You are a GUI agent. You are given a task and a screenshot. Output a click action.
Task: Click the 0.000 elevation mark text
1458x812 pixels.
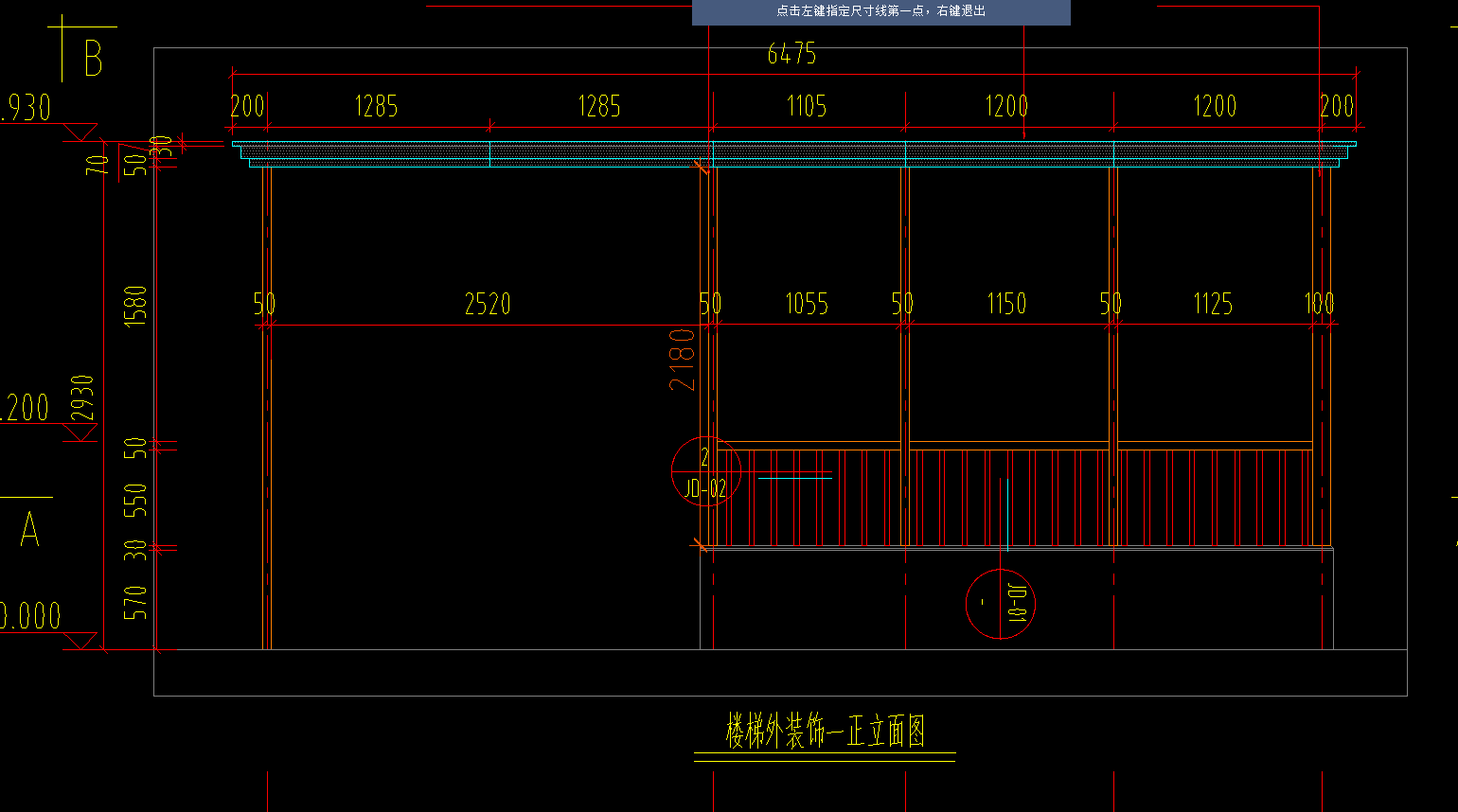[30, 616]
